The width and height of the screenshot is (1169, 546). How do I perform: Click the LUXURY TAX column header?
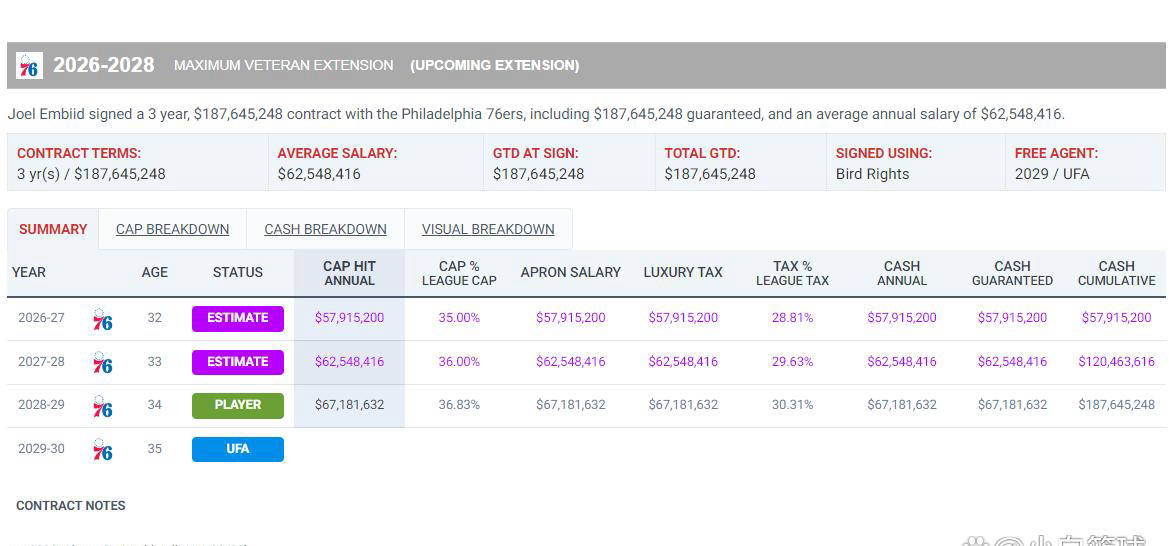coord(683,272)
